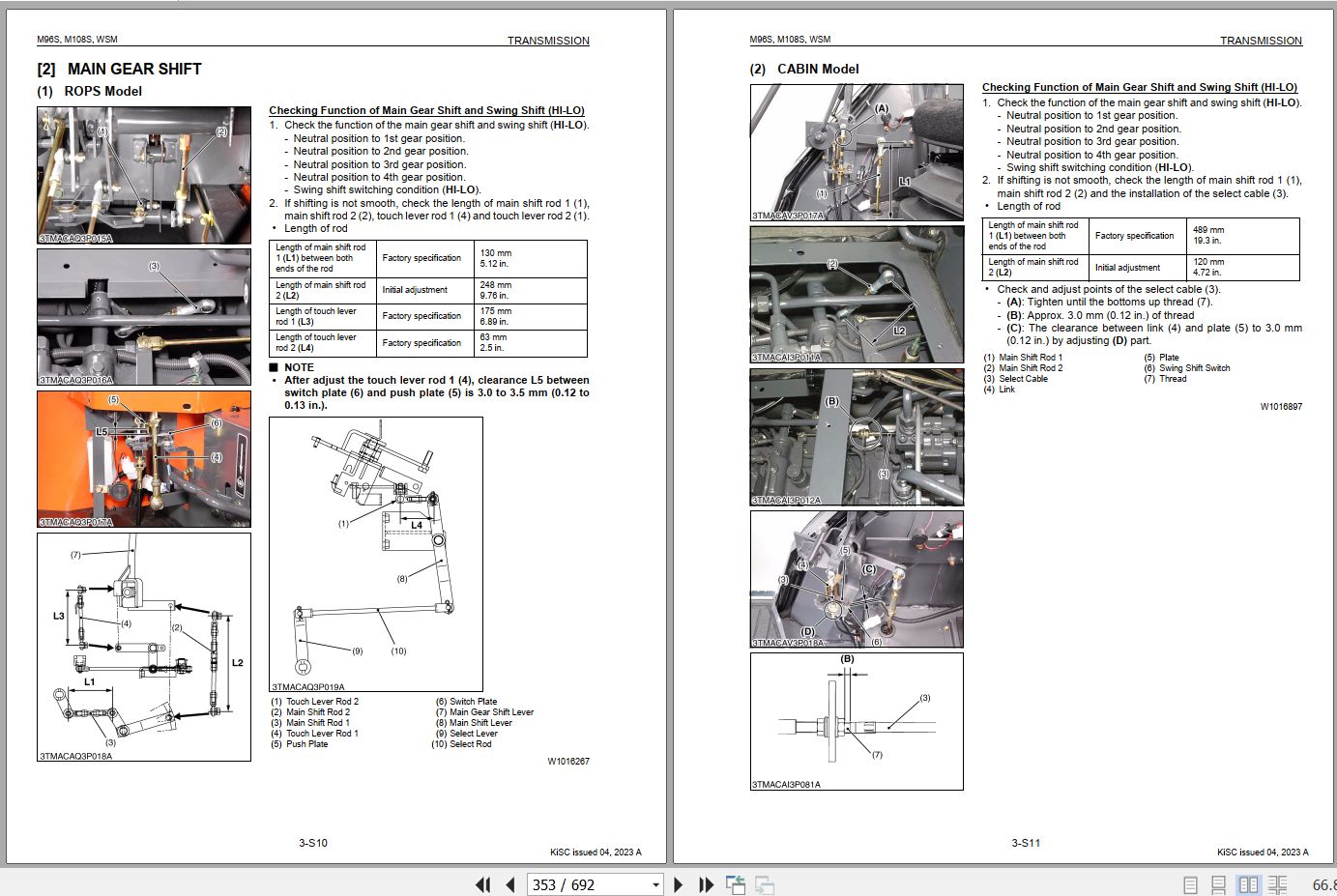Open the page number dropdown arrow
Screen dimensions: 1337x896
(x=655, y=884)
